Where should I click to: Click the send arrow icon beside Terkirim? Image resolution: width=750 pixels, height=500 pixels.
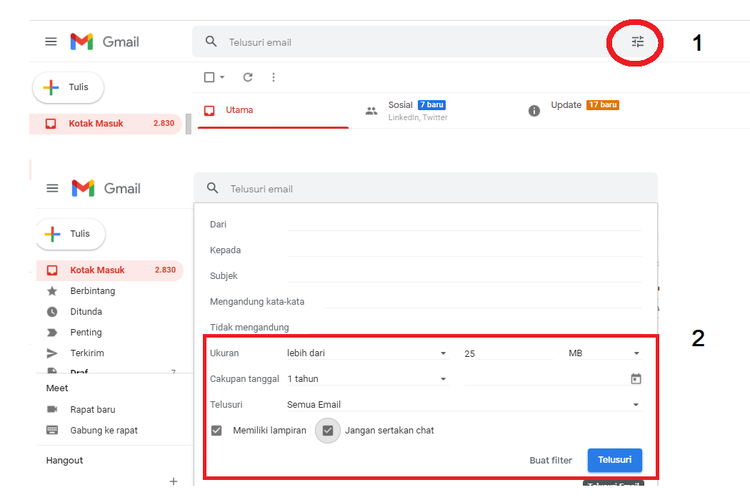pos(52,353)
